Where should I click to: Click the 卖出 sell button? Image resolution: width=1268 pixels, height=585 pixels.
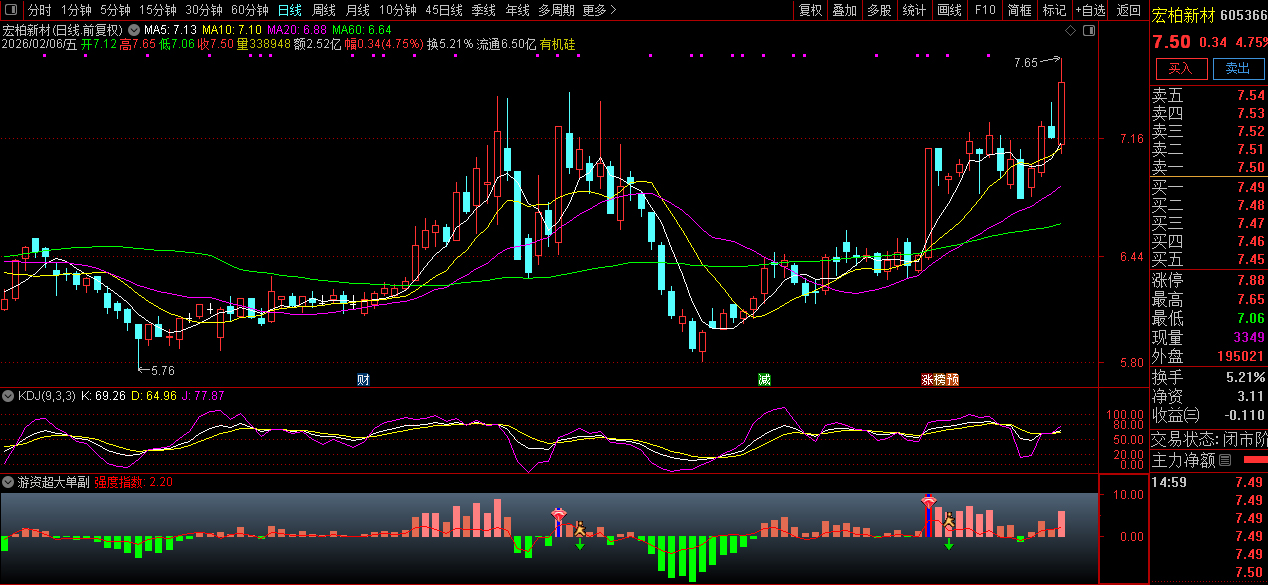[x=1237, y=68]
